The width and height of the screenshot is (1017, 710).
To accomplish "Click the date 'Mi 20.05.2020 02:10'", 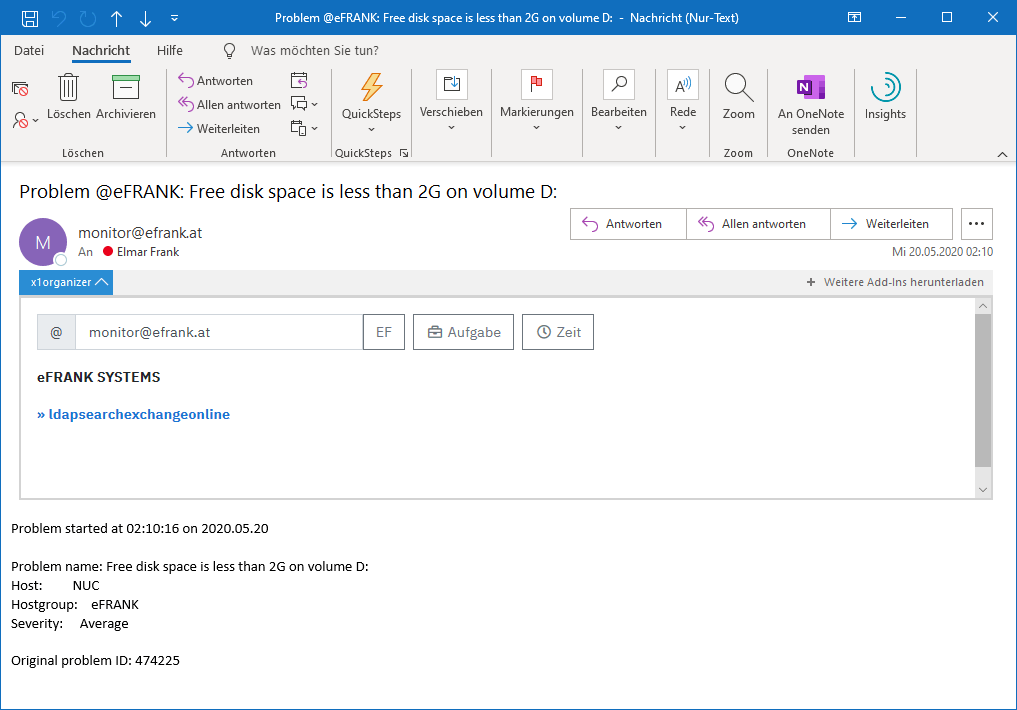I will [942, 252].
